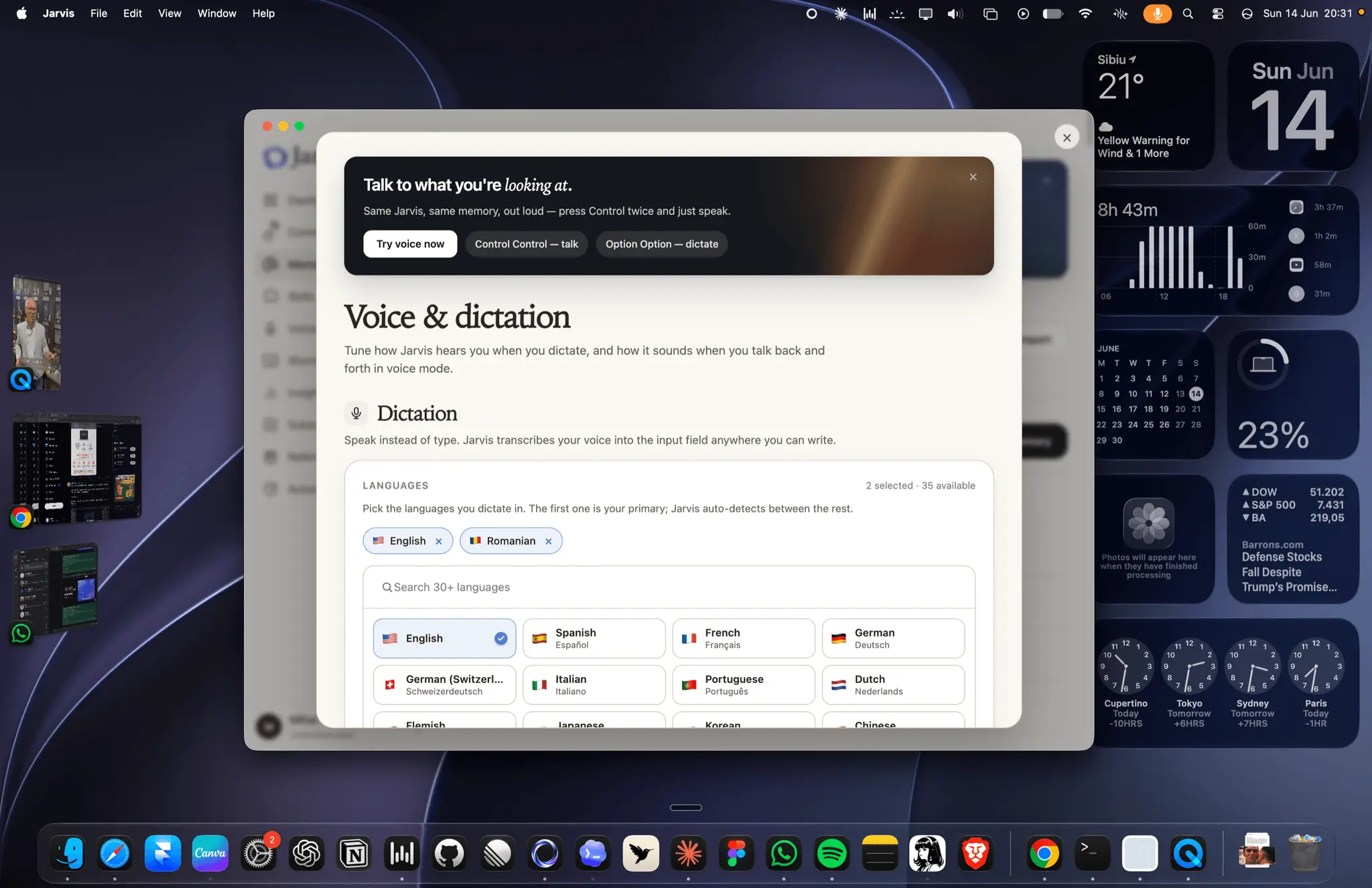Launch Figma from the dock
The height and width of the screenshot is (888, 1372).
(x=736, y=853)
